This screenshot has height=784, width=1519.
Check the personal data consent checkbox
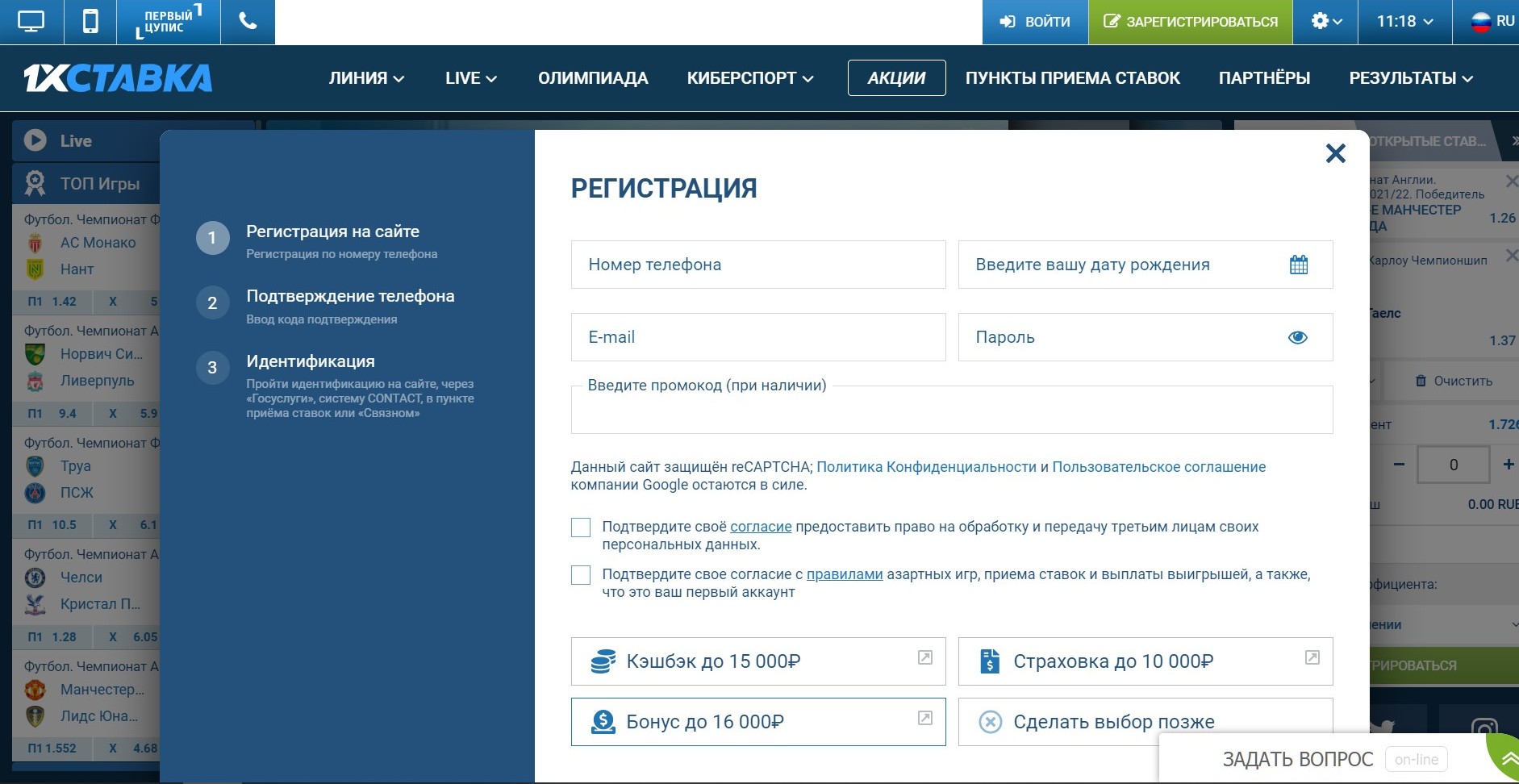[581, 528]
